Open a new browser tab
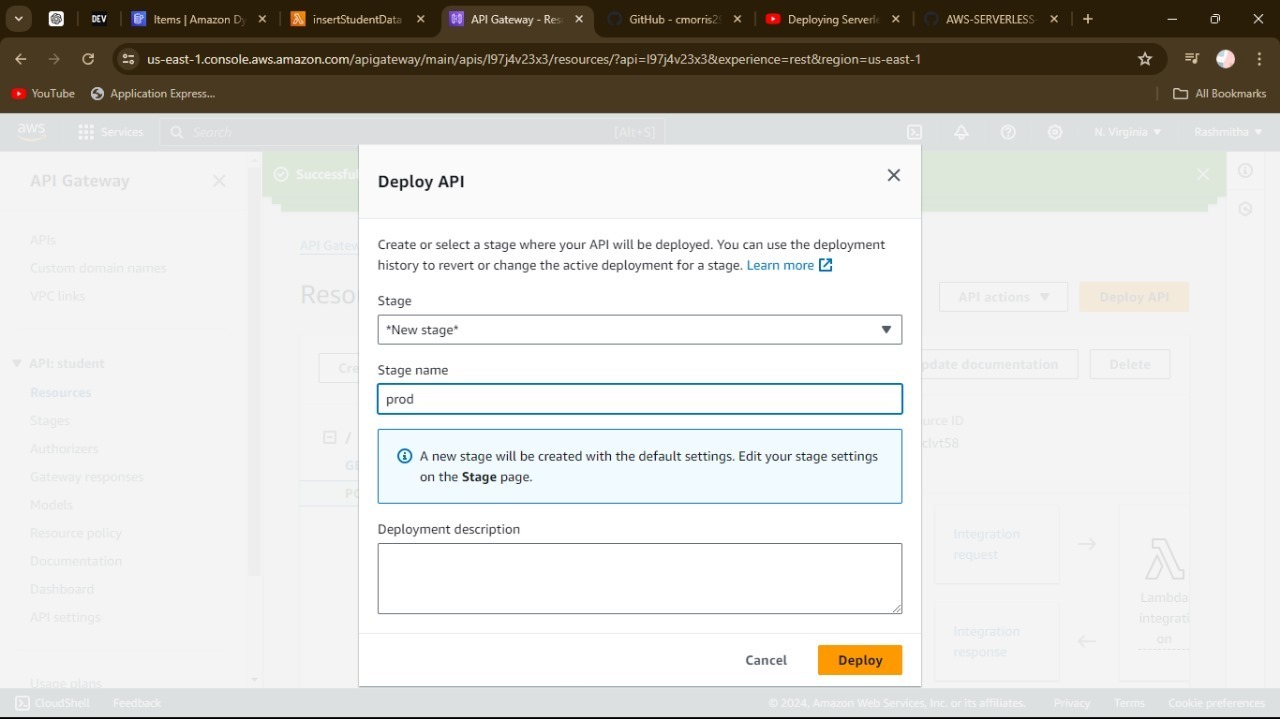Screen dimensions: 1280x719 click(1088, 19)
